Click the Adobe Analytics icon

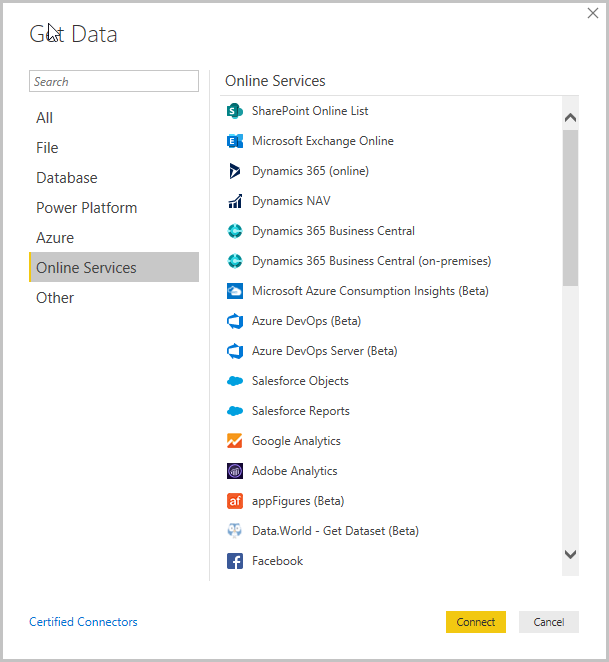pyautogui.click(x=235, y=471)
